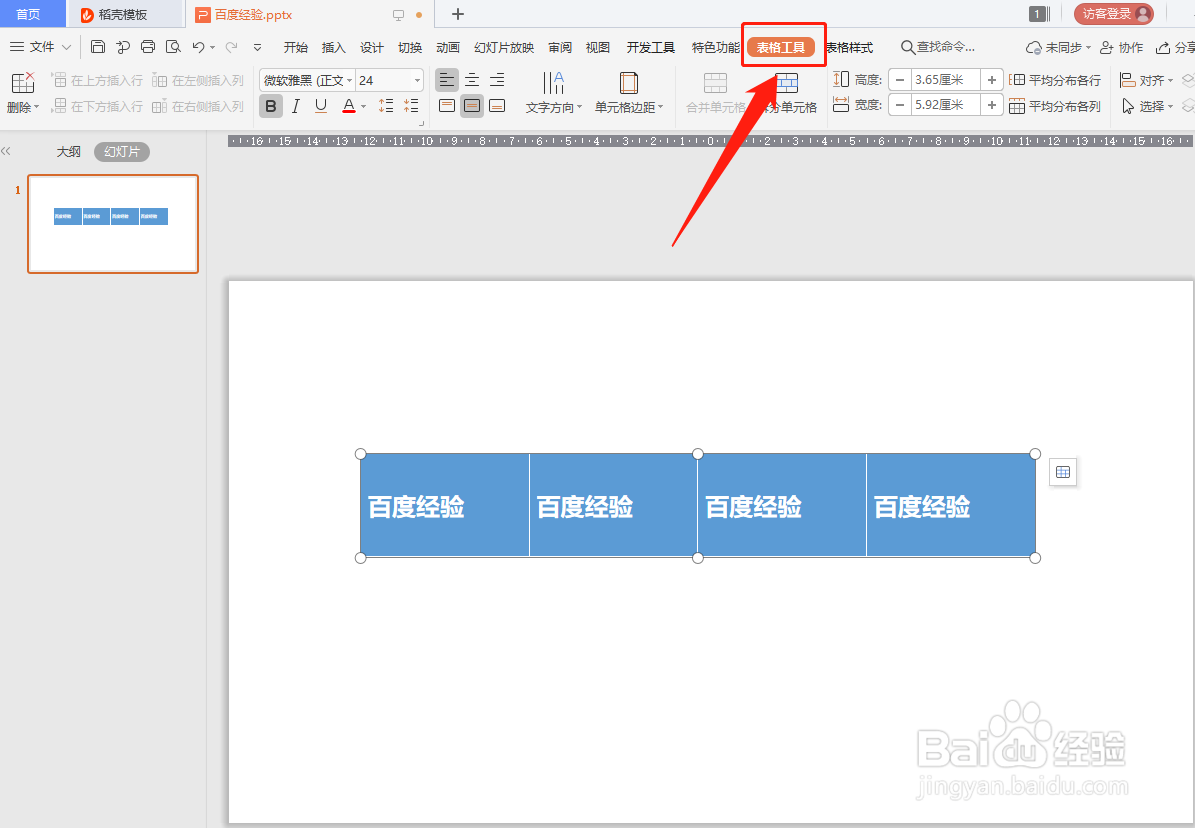This screenshot has height=828, width=1195.
Task: Click the Redo arrow icon
Action: (232, 47)
